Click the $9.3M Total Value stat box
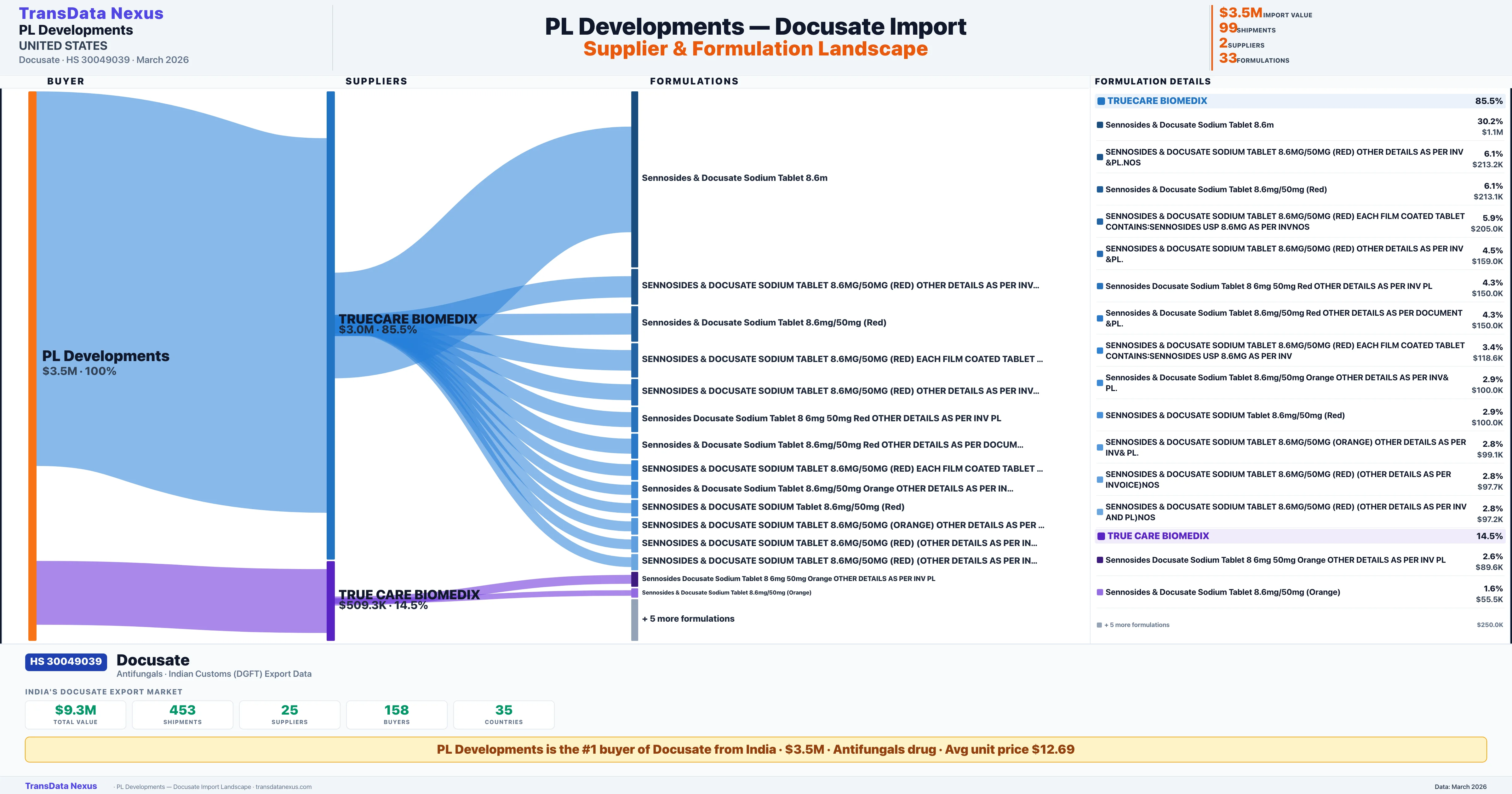Viewport: 1512px width, 794px height. [x=75, y=715]
